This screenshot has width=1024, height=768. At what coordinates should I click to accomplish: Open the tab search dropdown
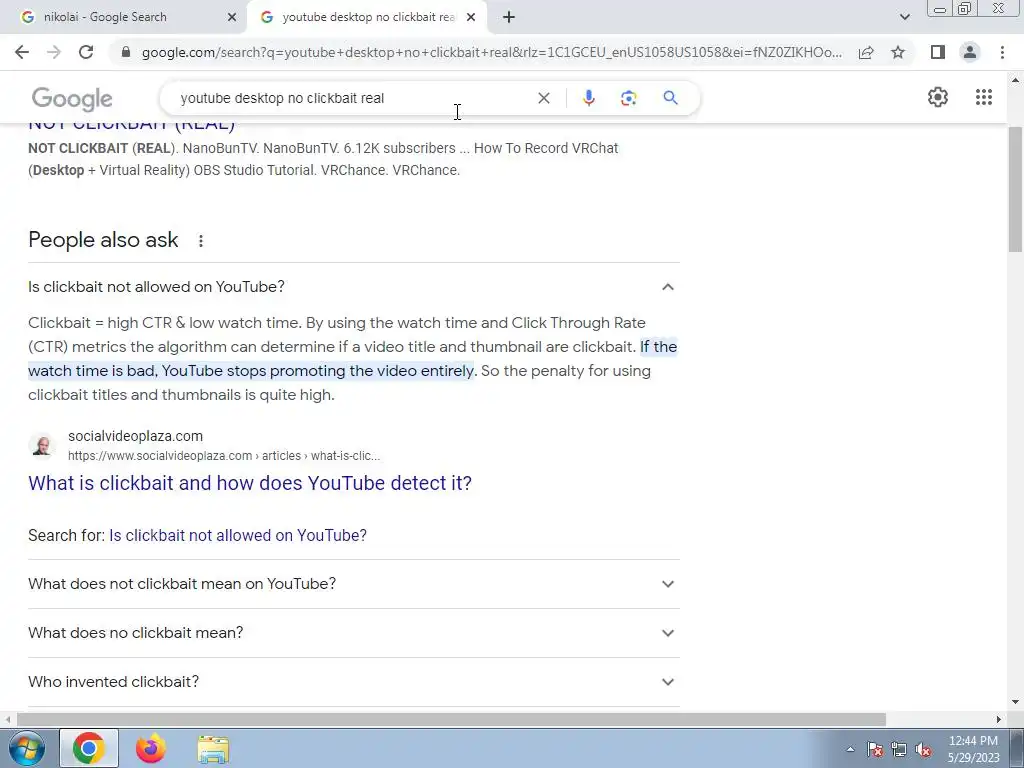(x=904, y=17)
